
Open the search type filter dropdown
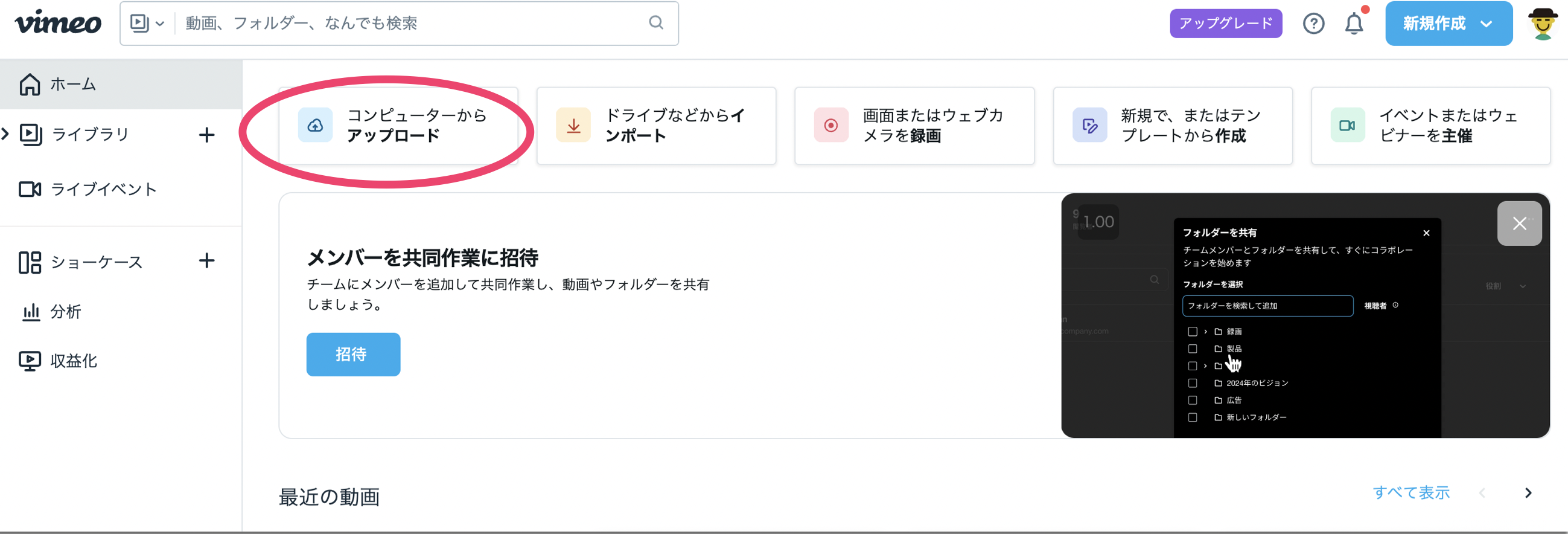(x=147, y=24)
